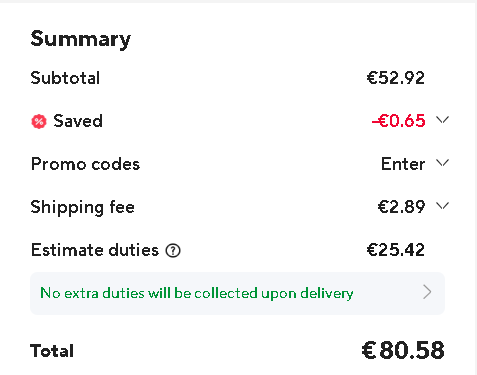Click the €2.89 shipping fee amount

pos(401,207)
